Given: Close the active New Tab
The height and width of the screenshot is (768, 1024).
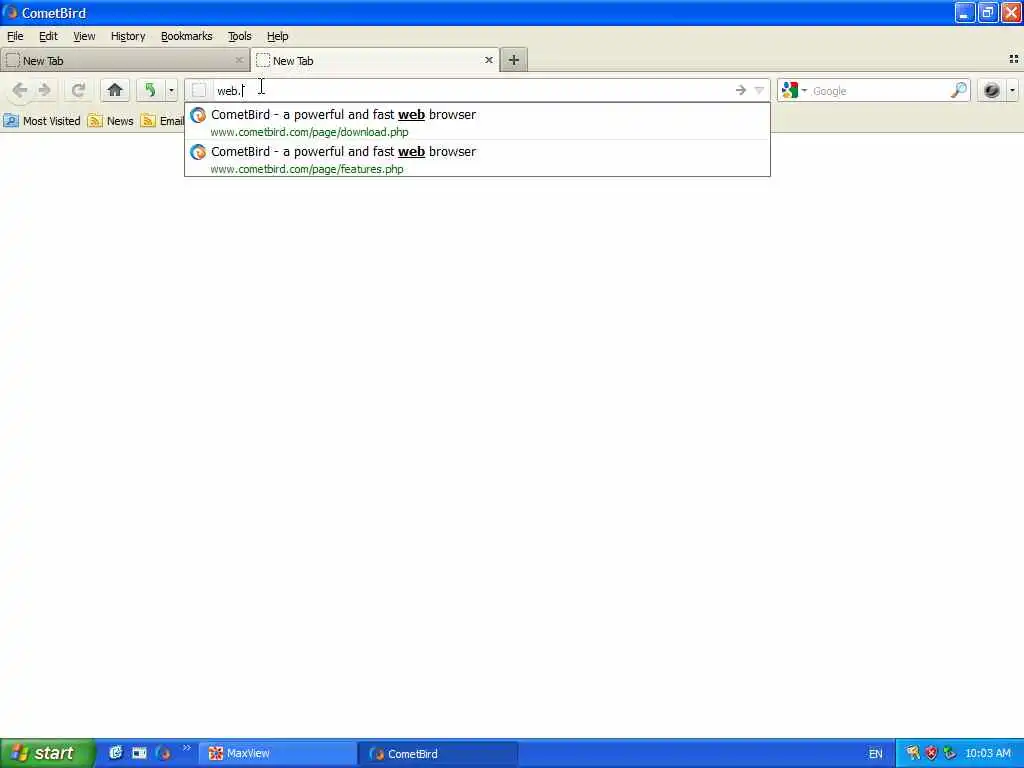Looking at the screenshot, I should tap(488, 60).
